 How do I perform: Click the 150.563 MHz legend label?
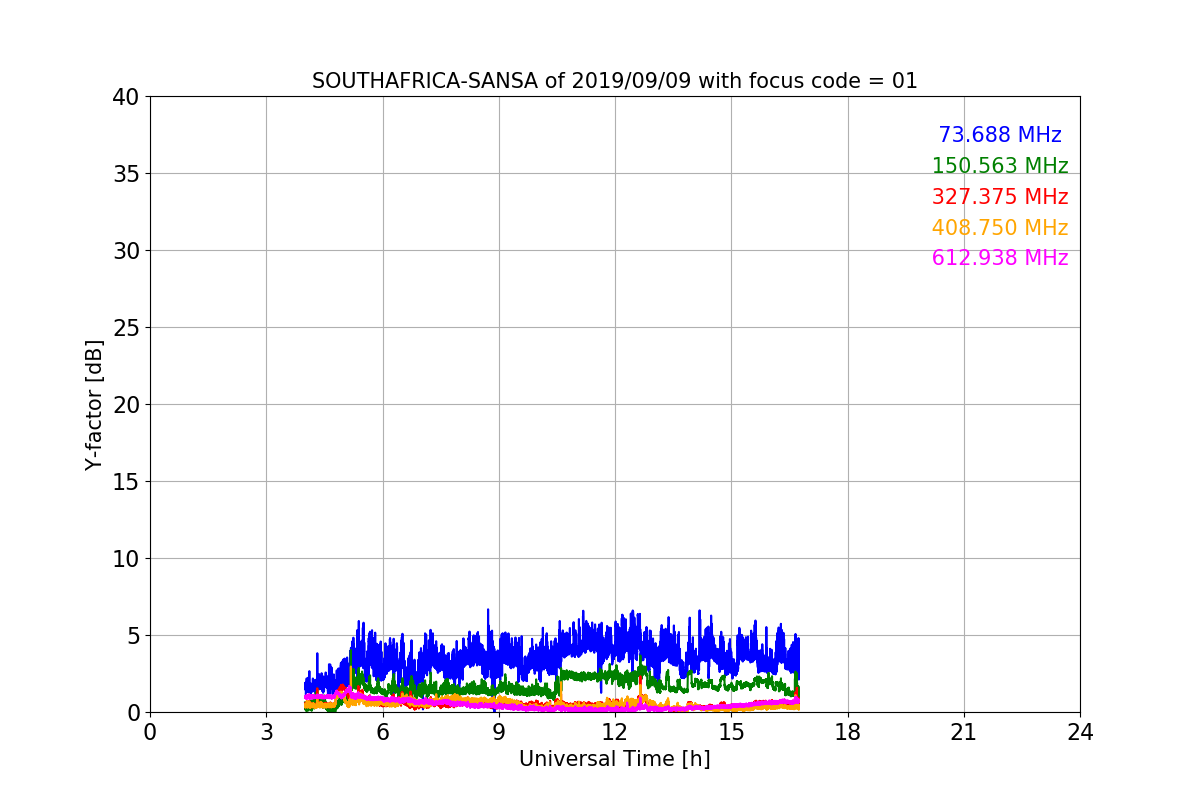coord(1000,166)
